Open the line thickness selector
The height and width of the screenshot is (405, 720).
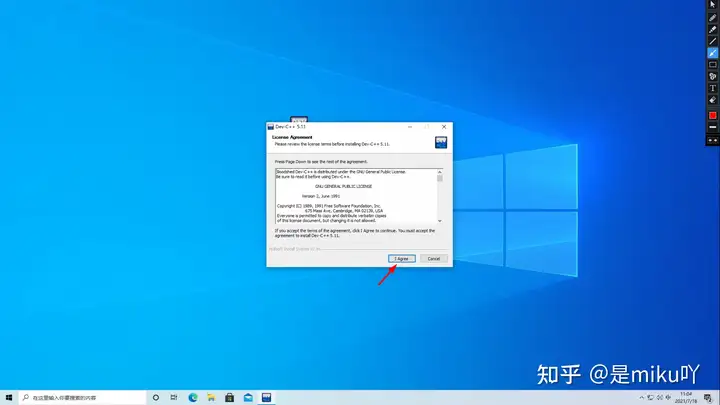coord(712,127)
